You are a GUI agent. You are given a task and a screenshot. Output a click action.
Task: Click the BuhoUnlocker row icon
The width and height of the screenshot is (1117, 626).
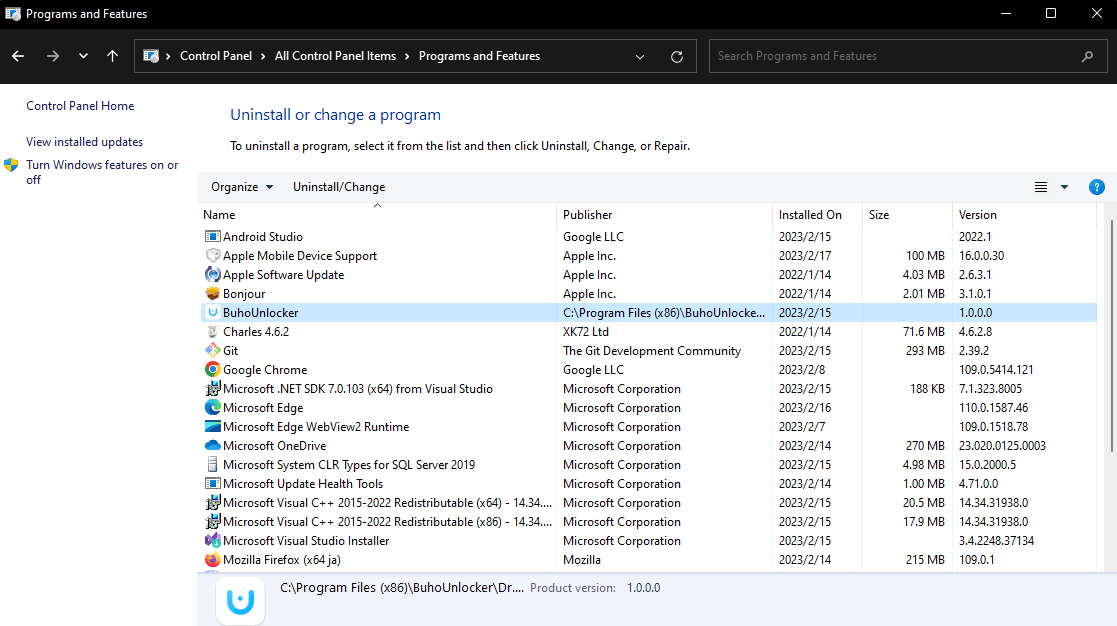(x=212, y=313)
